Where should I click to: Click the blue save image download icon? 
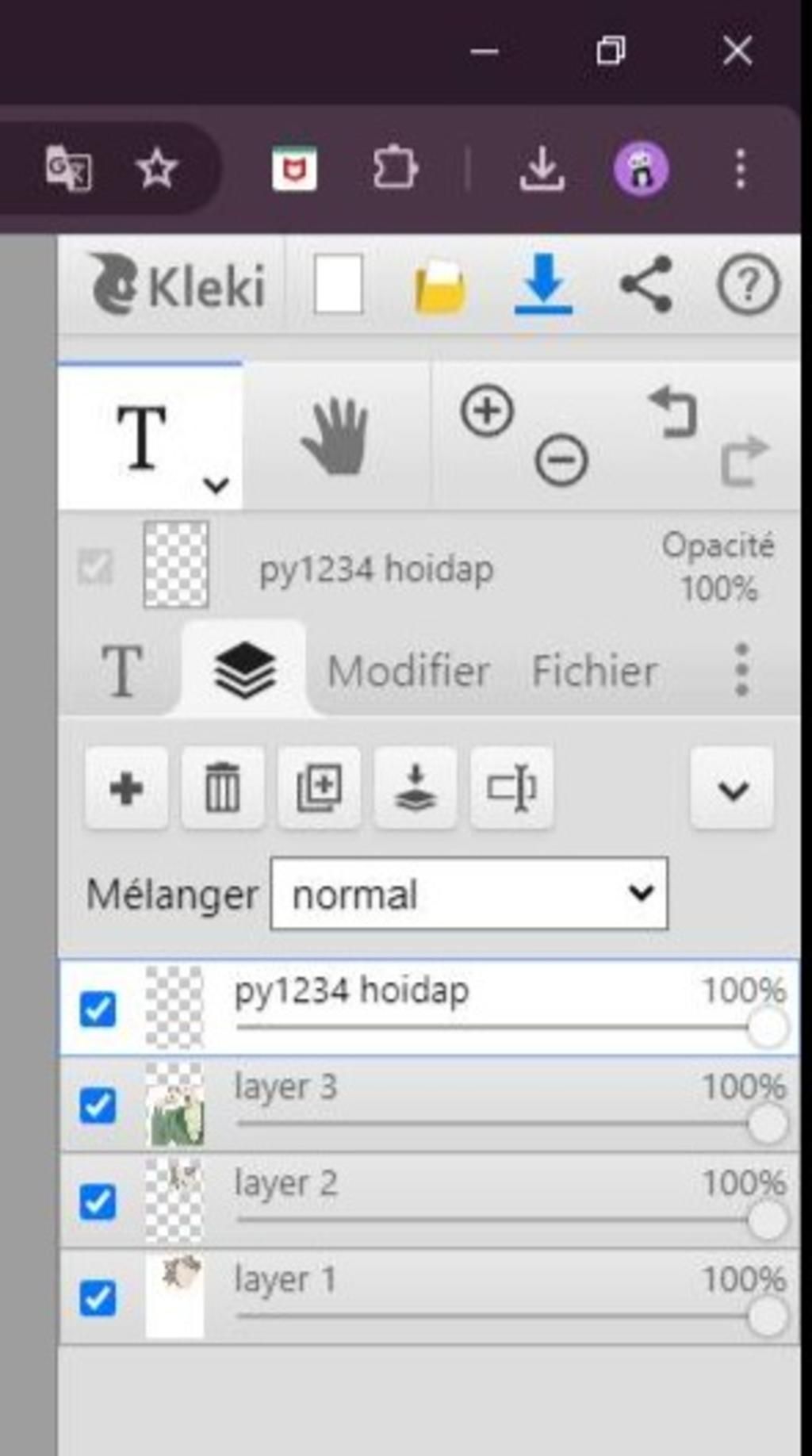(x=543, y=284)
